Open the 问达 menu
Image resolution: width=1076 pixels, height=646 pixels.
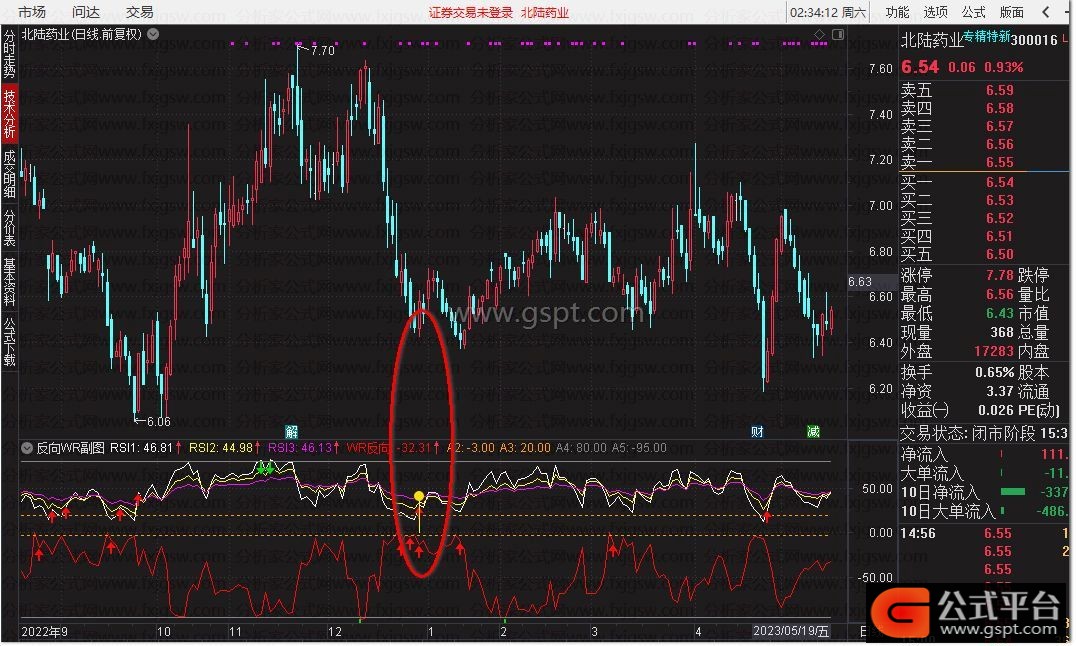click(x=86, y=12)
